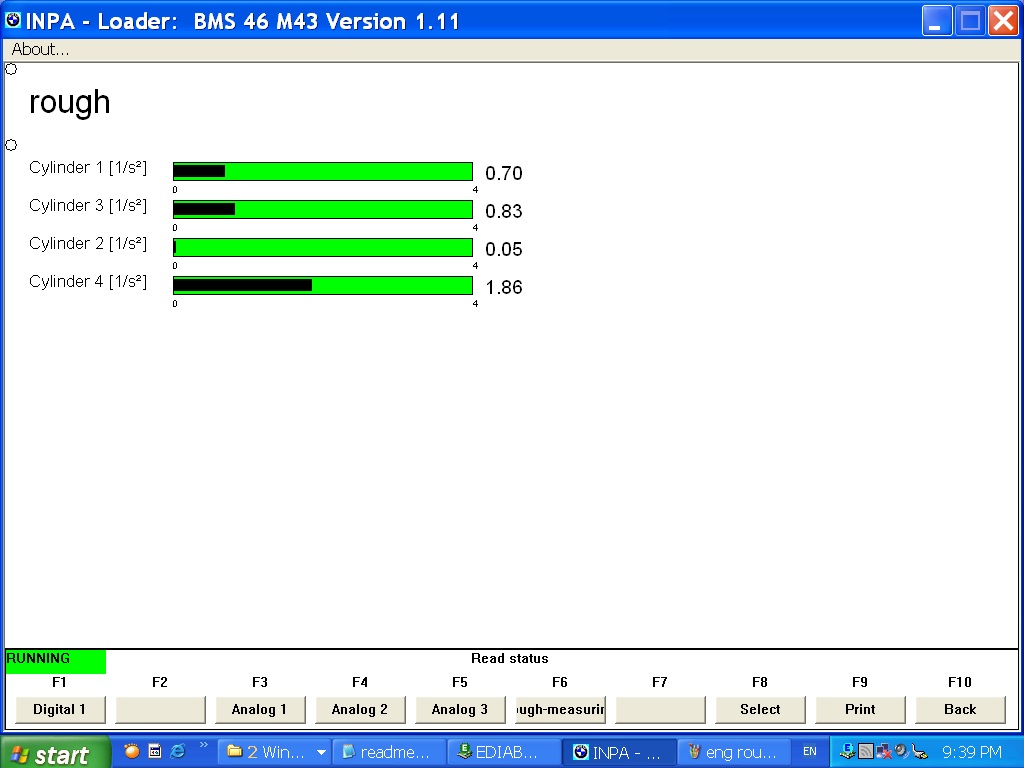The height and width of the screenshot is (768, 1024).
Task: Click the 'Cylinder 1 [1/s²]' label
Action: point(88,168)
